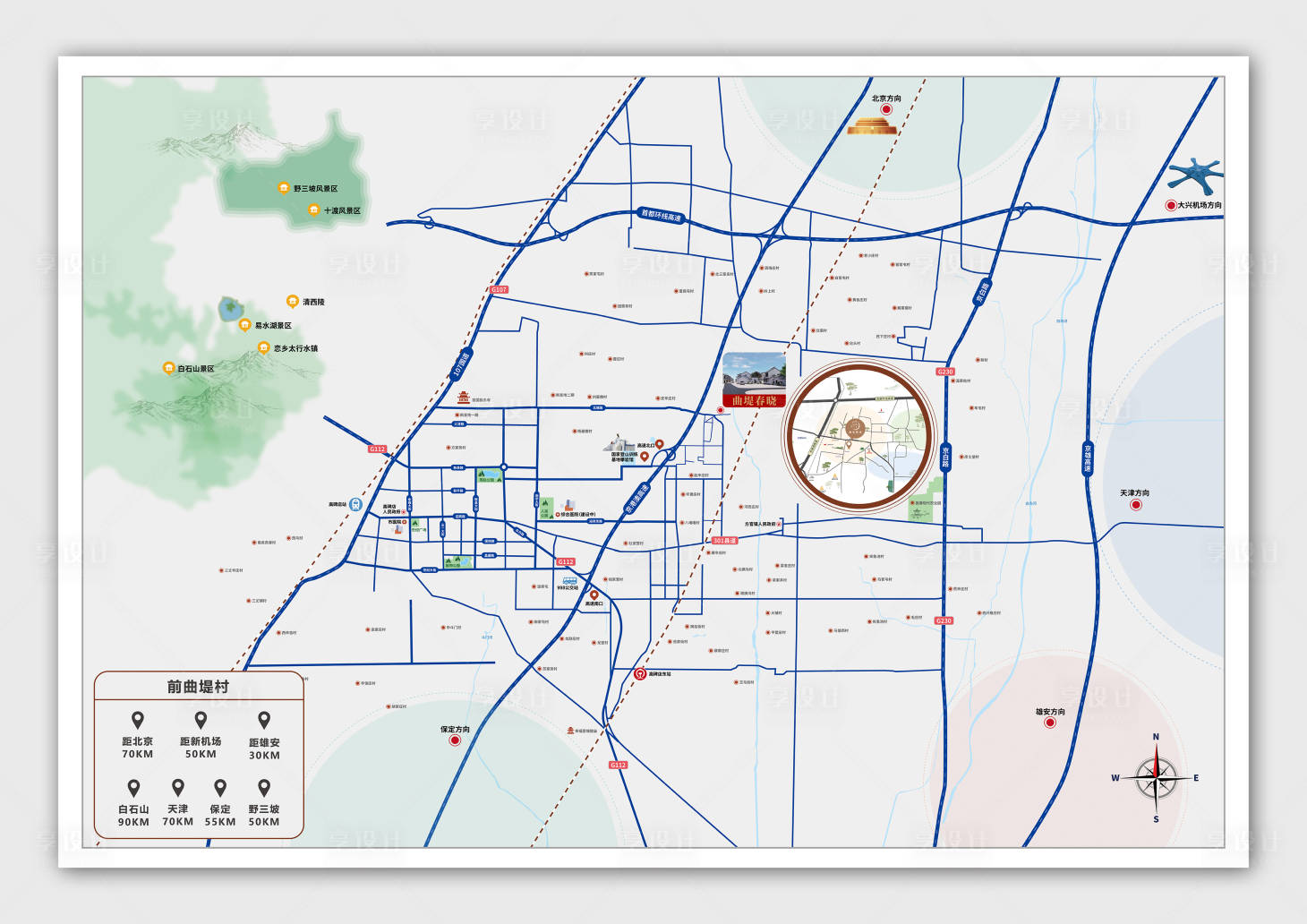
Task: Click the red project marker below the 曲堤春晓 photo
Action: tap(721, 410)
